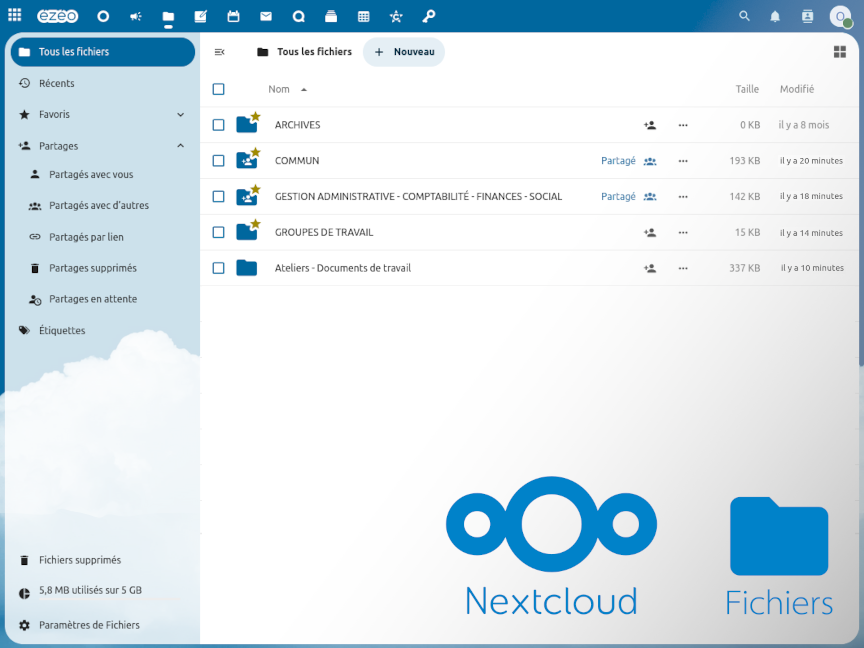The image size is (864, 648).
Task: Tick the select-all checkbox in header
Action: (218, 89)
